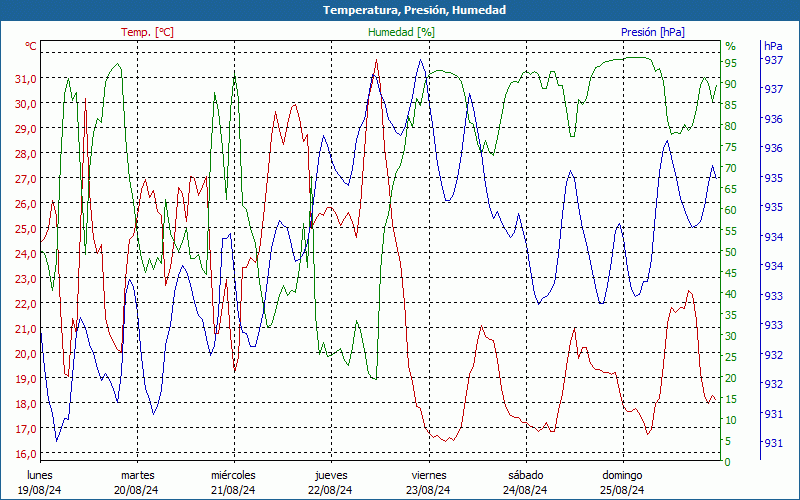This screenshot has height=500, width=800.
Task: Click the viernes day label
Action: pyautogui.click(x=429, y=475)
